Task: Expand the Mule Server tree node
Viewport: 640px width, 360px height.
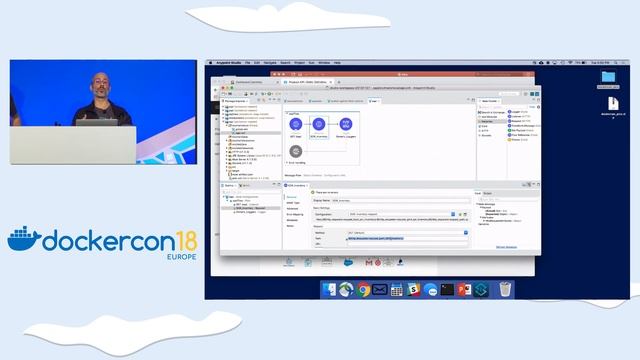Action: tap(227, 159)
